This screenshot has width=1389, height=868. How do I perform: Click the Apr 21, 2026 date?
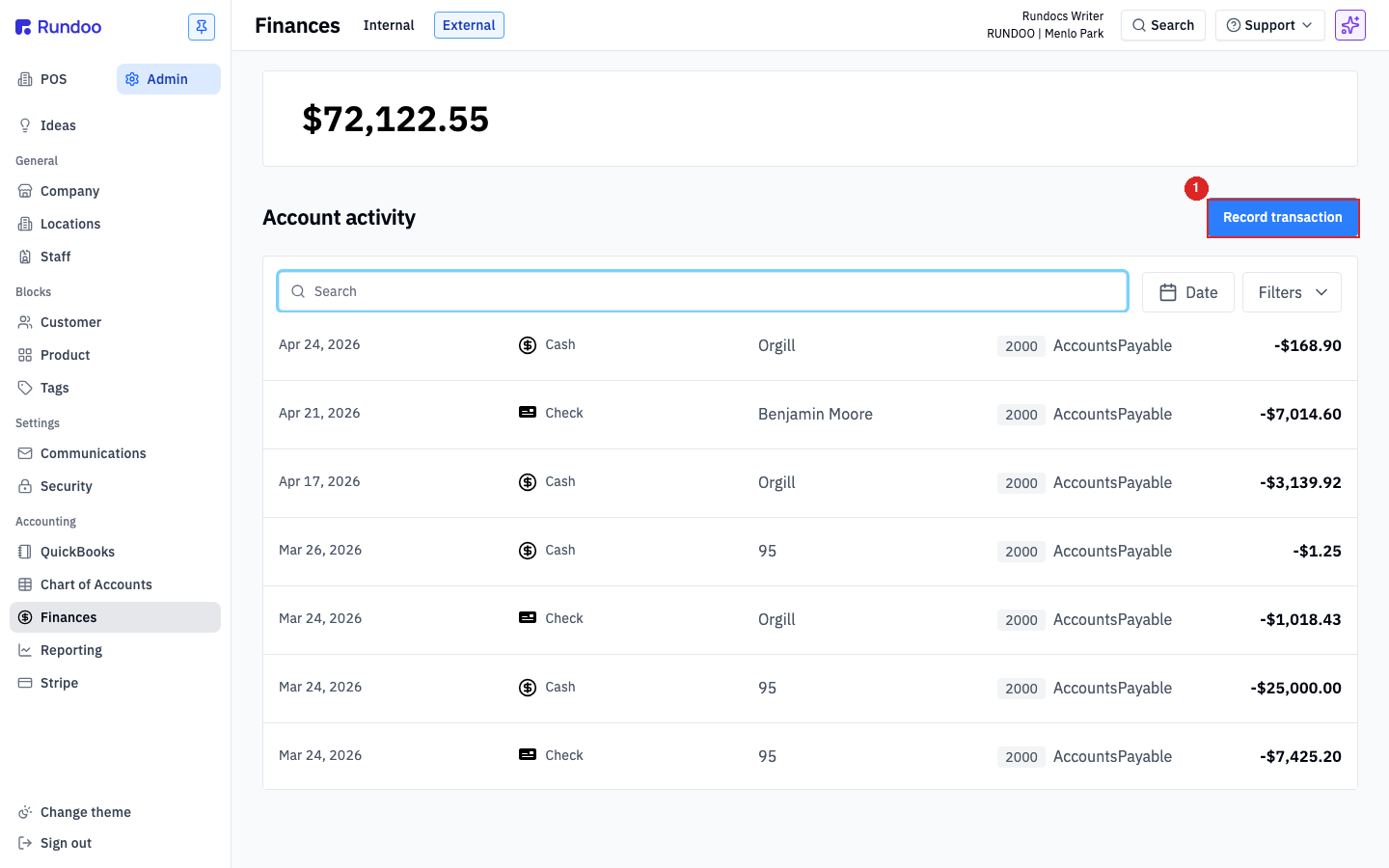click(319, 413)
